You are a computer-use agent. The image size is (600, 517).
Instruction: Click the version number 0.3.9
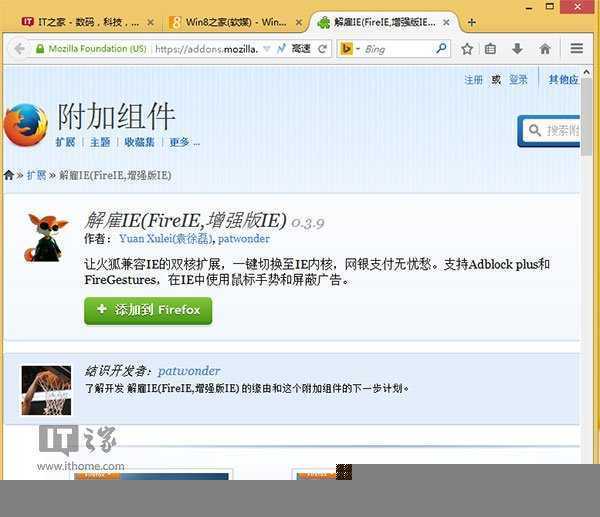308,223
